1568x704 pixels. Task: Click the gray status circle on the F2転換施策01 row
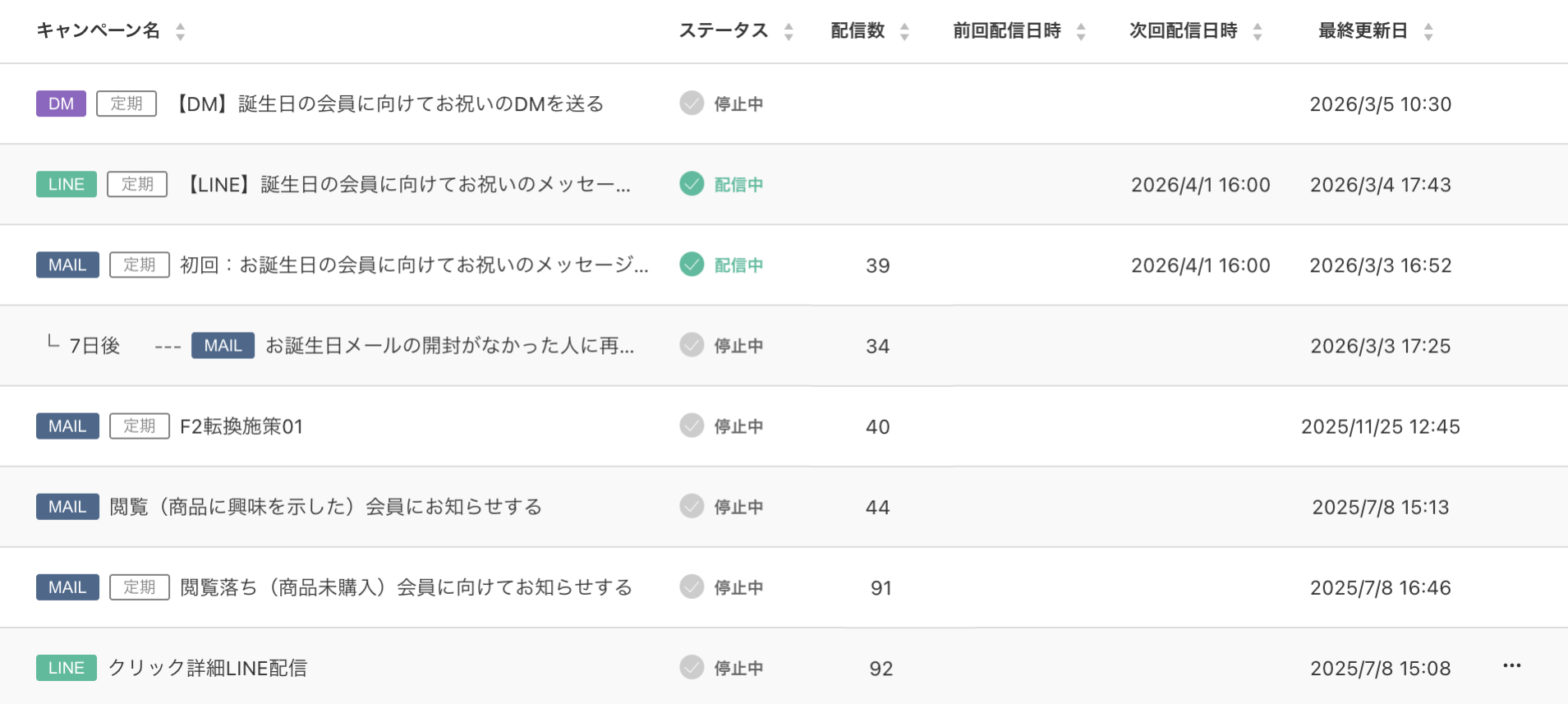coord(691,426)
